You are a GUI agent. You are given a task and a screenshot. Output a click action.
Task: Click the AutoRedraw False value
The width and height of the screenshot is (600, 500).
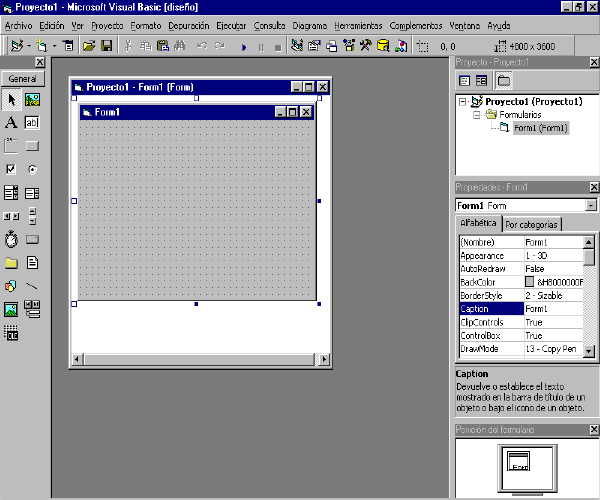tap(535, 269)
